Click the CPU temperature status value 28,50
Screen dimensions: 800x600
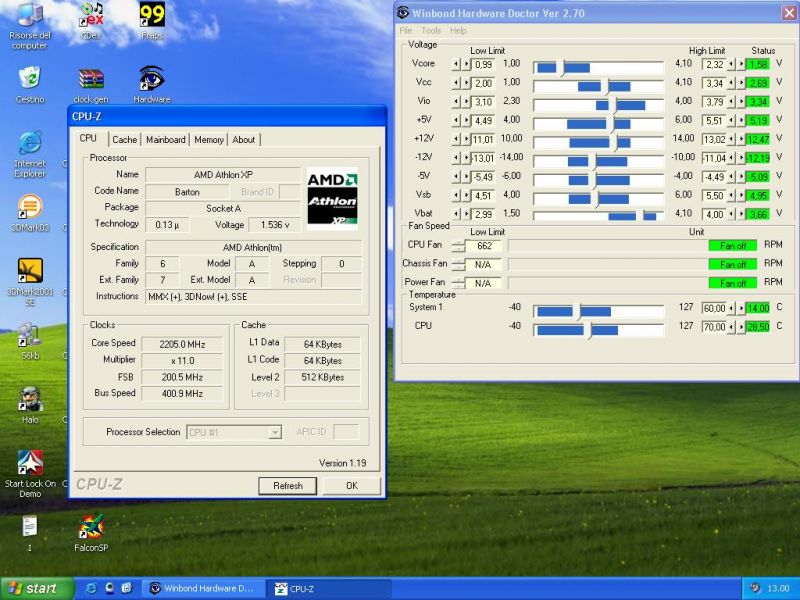tap(758, 327)
